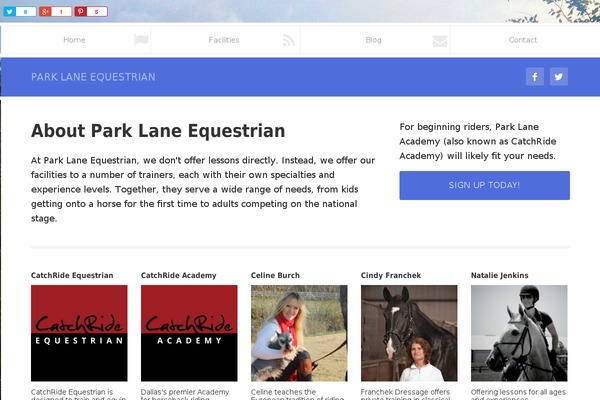Click the Park Lane Equestrian site title
The width and height of the screenshot is (600, 400).
point(93,77)
